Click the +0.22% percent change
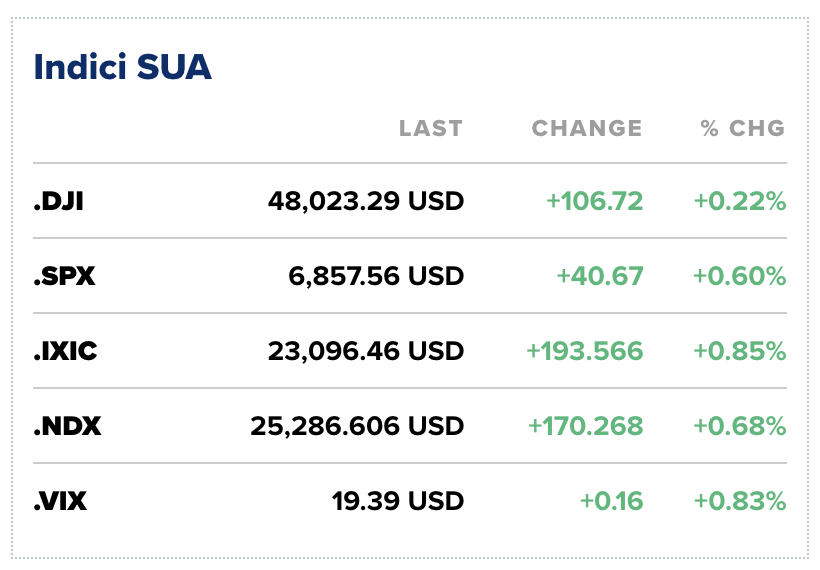Image resolution: width=820 pixels, height=570 pixels. pos(740,202)
